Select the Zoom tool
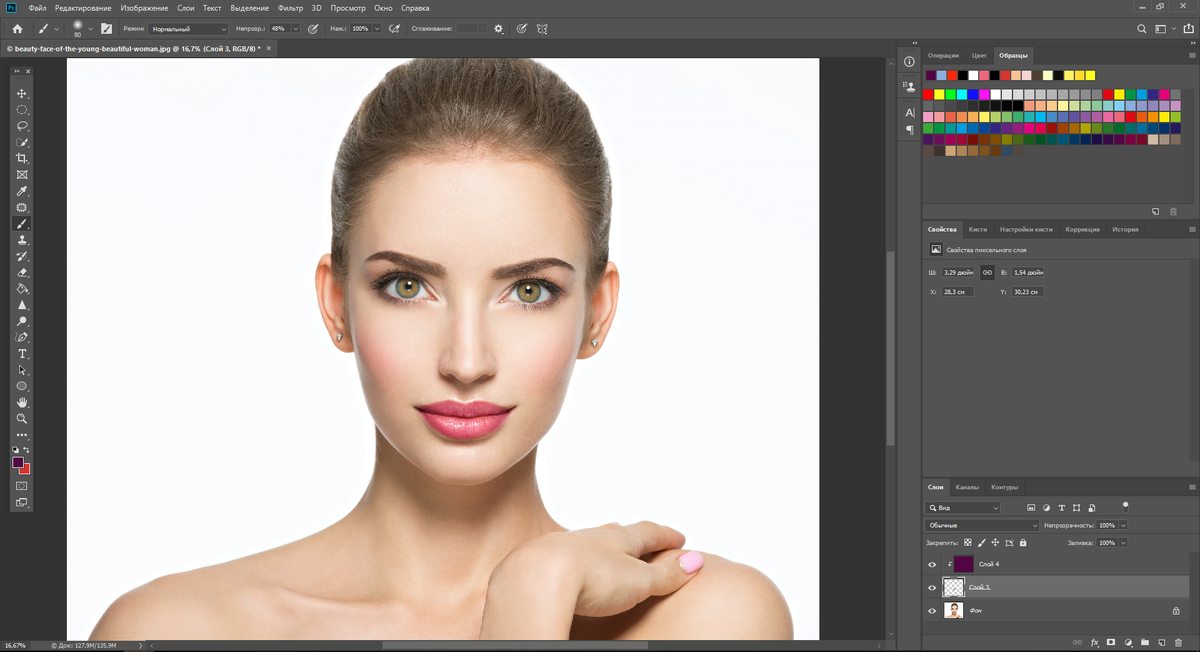 [x=22, y=419]
